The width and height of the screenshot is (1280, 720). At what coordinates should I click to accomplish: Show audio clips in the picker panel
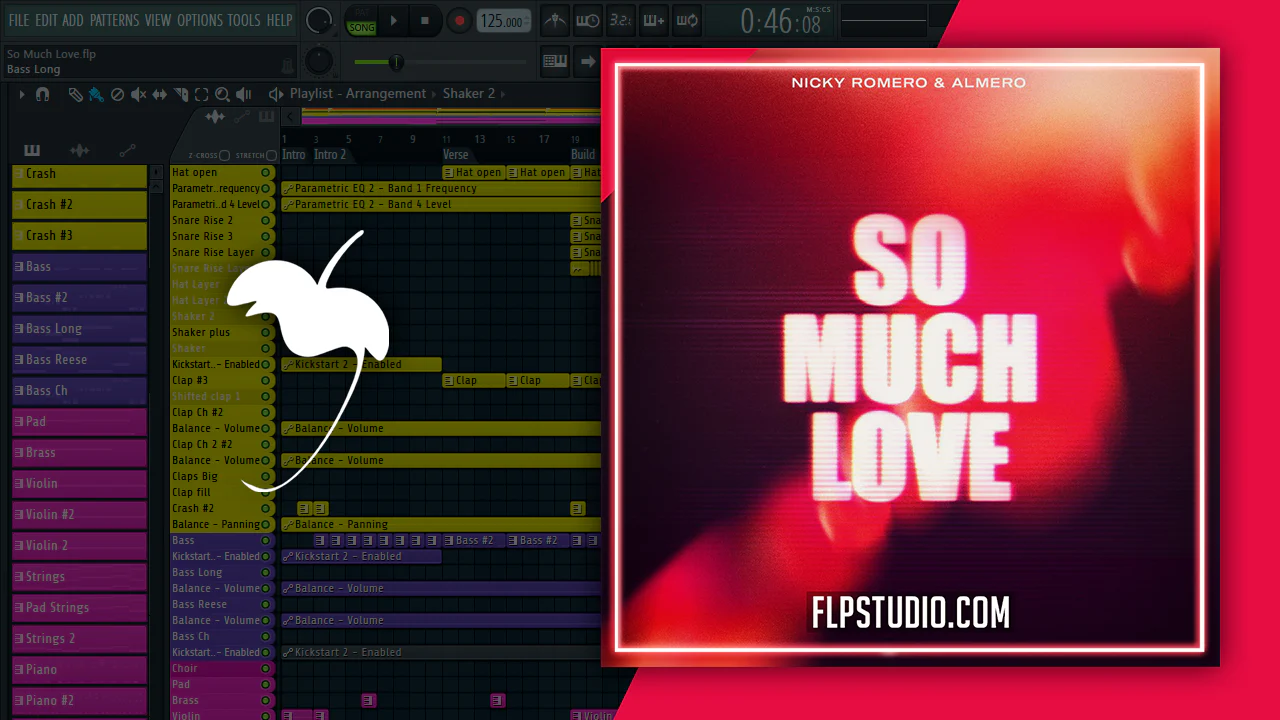click(x=79, y=151)
